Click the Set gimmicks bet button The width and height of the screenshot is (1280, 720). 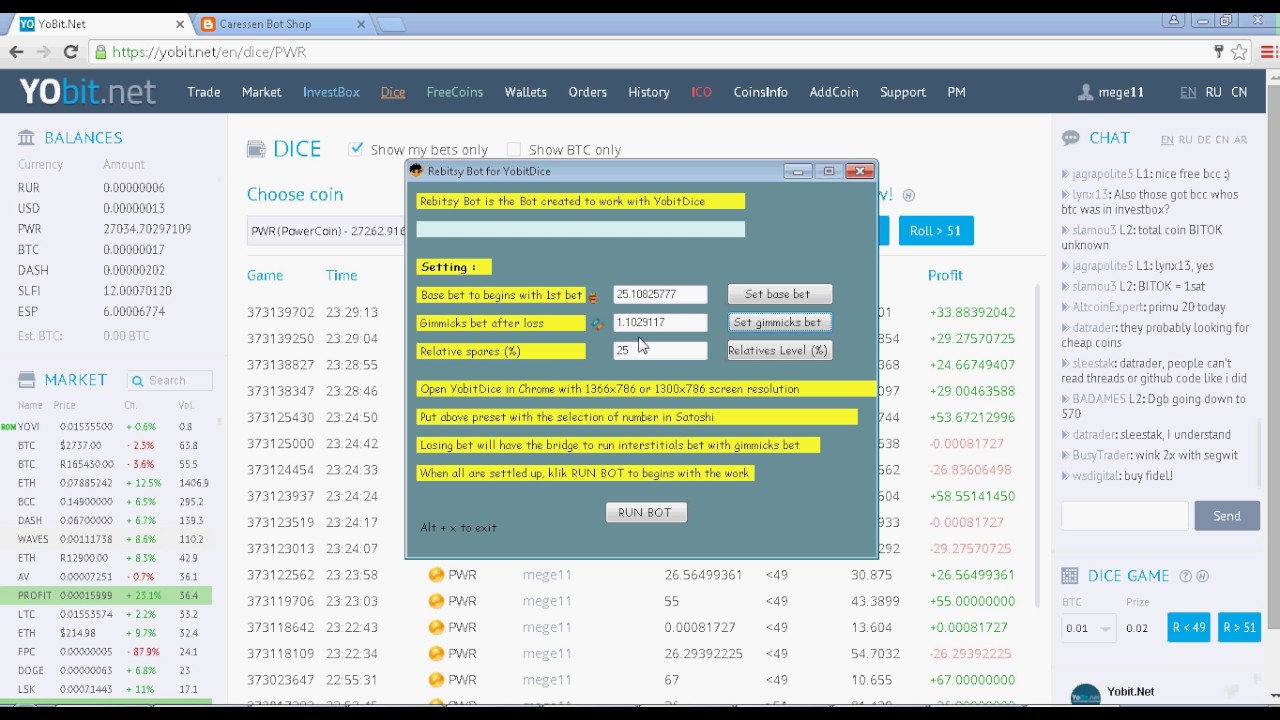[x=778, y=322]
